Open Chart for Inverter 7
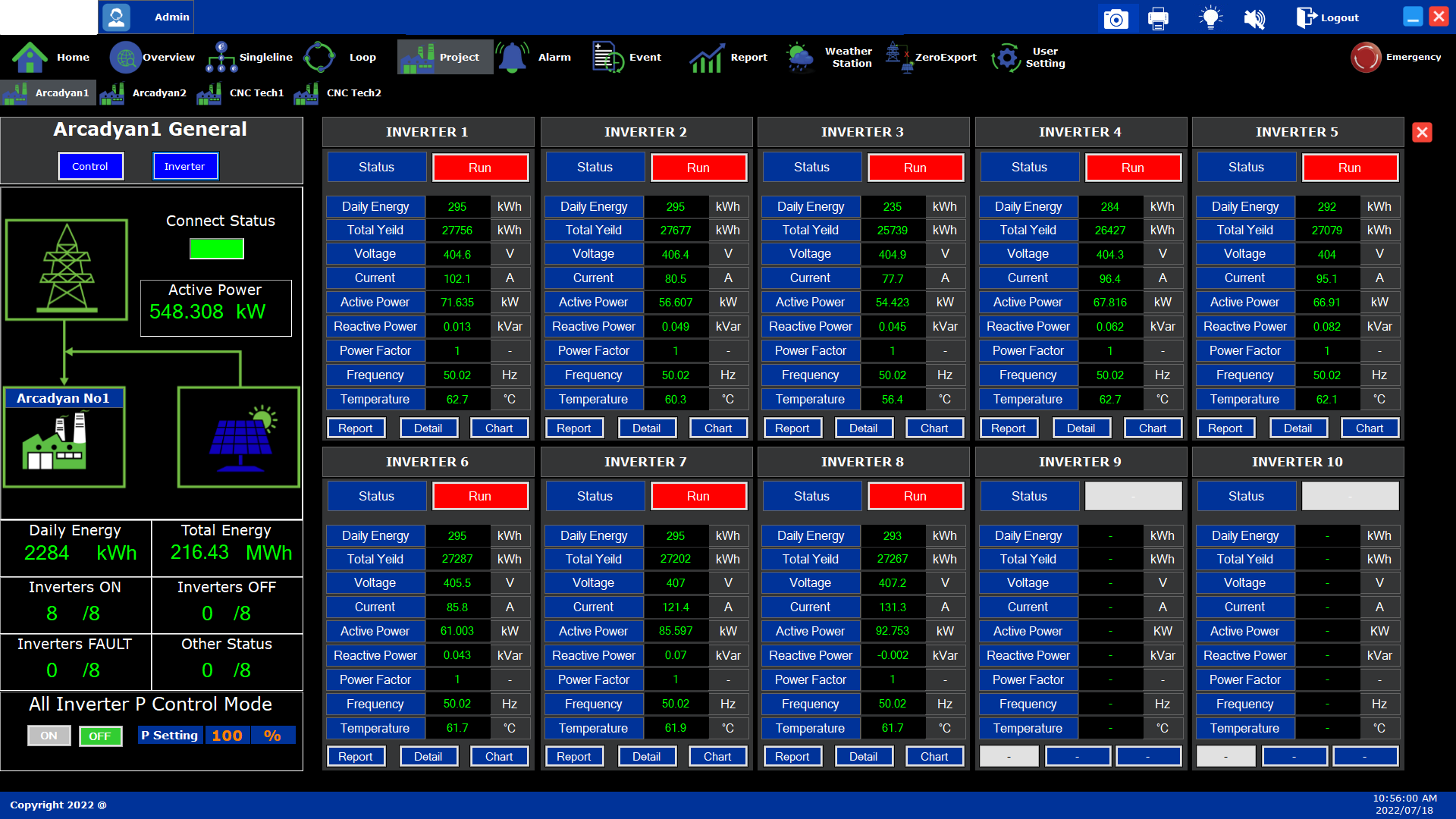Viewport: 1456px width, 819px height. click(x=717, y=756)
